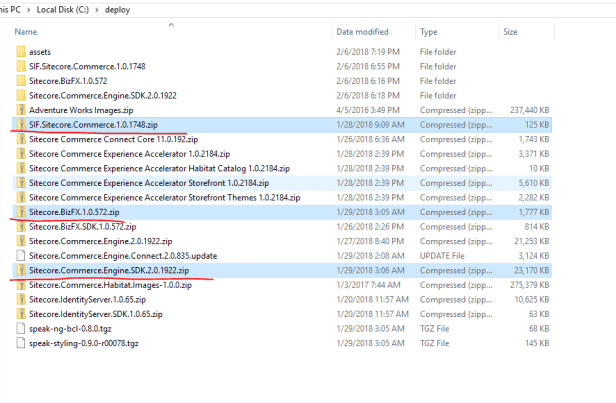Select SIF.Sitecore.Commerce.1.0.1748.zip file name

[94, 125]
